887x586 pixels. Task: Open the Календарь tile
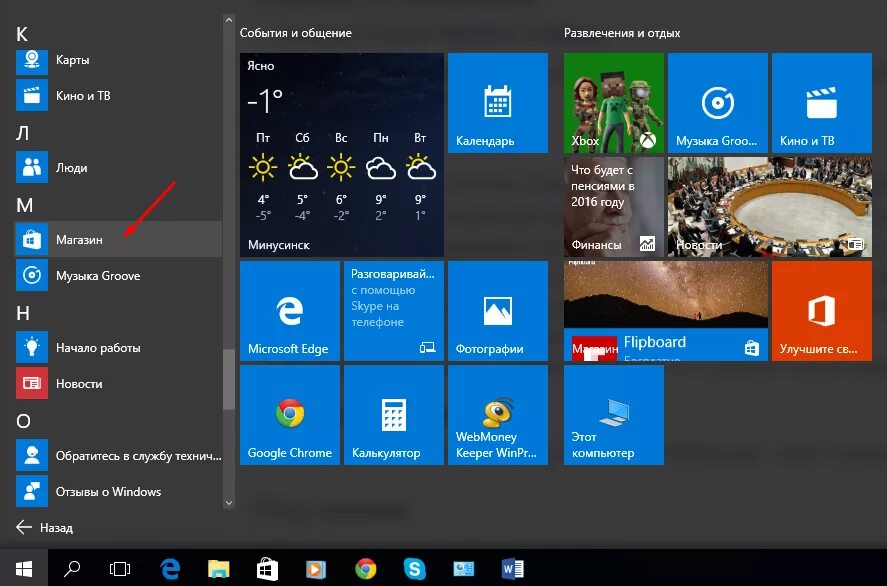[498, 103]
